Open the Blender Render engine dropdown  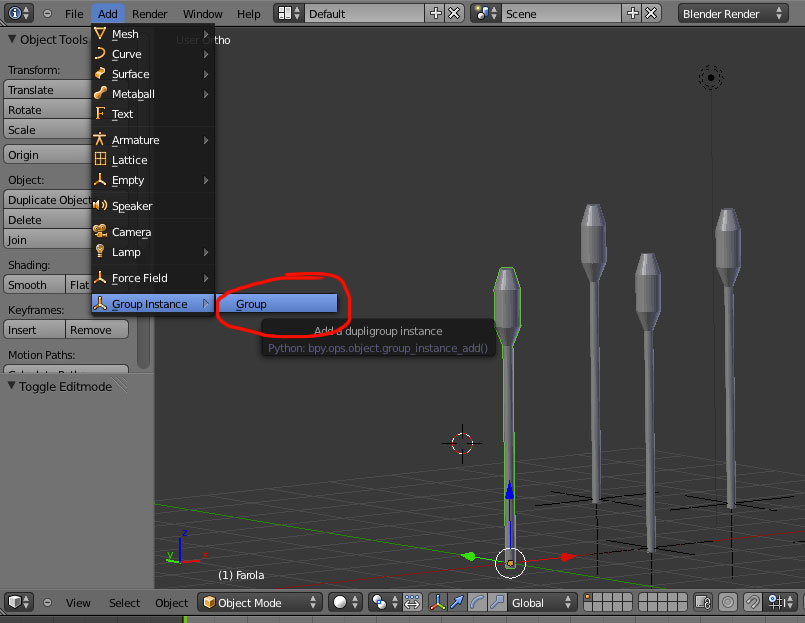click(x=733, y=13)
